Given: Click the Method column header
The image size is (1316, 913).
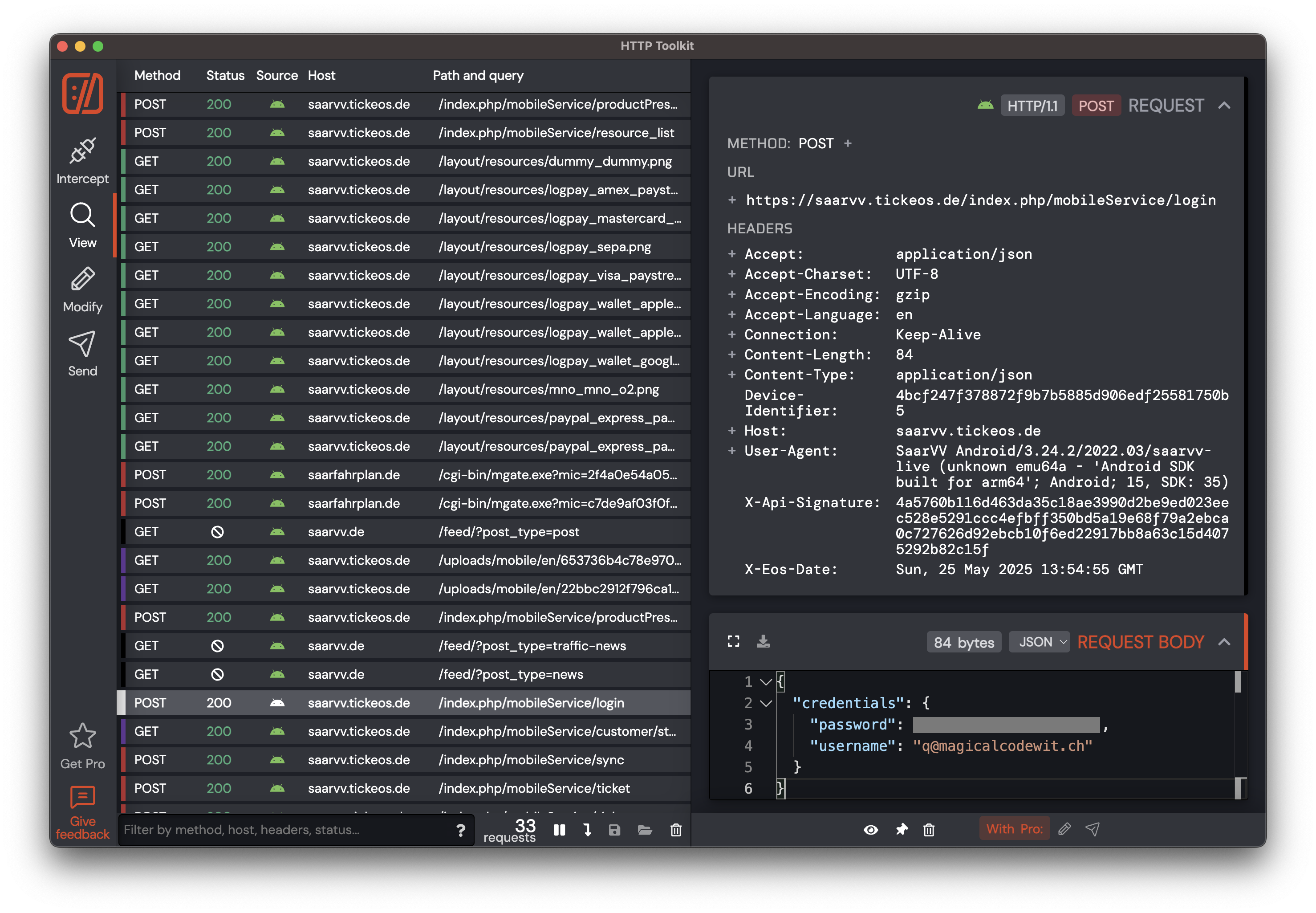Looking at the screenshot, I should coord(157,76).
